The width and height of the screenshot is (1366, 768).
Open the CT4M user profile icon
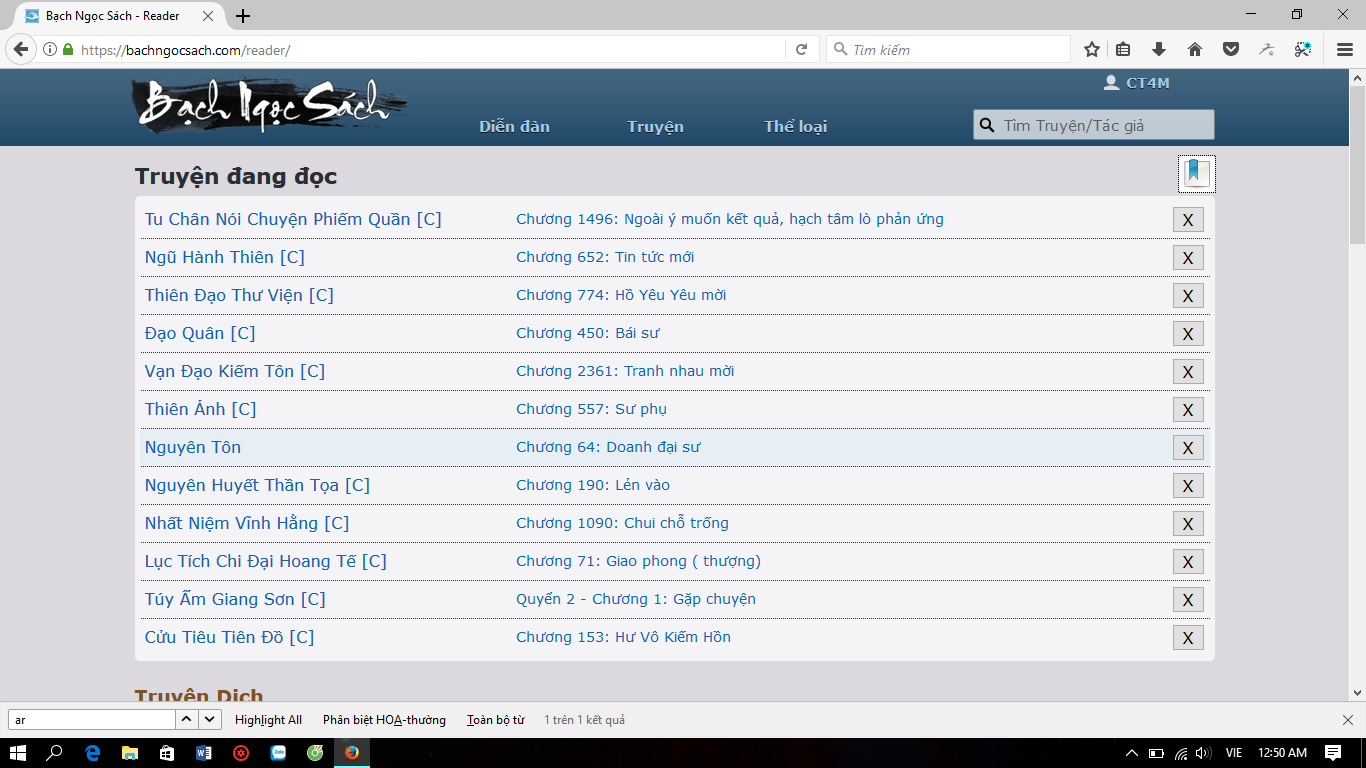(1111, 83)
